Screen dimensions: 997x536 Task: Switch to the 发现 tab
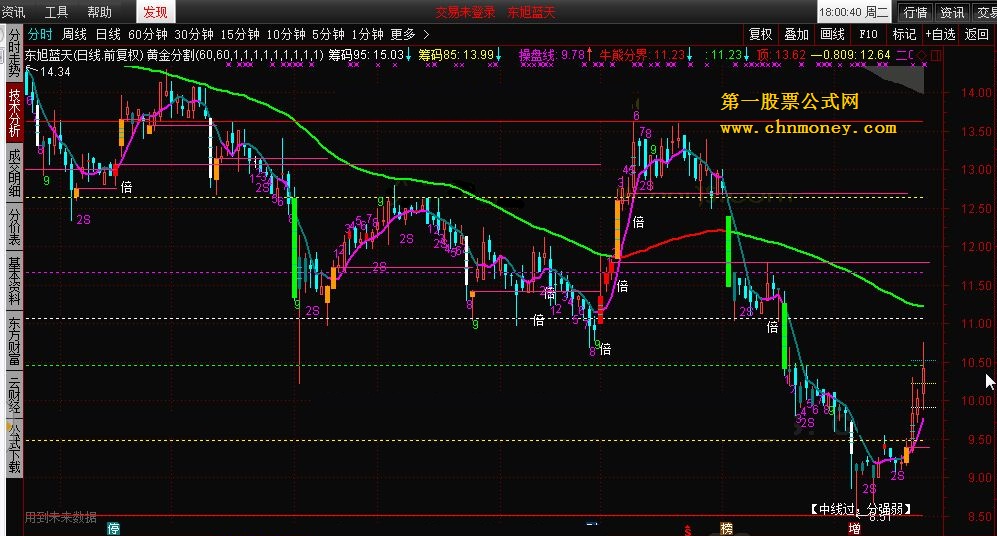[156, 12]
